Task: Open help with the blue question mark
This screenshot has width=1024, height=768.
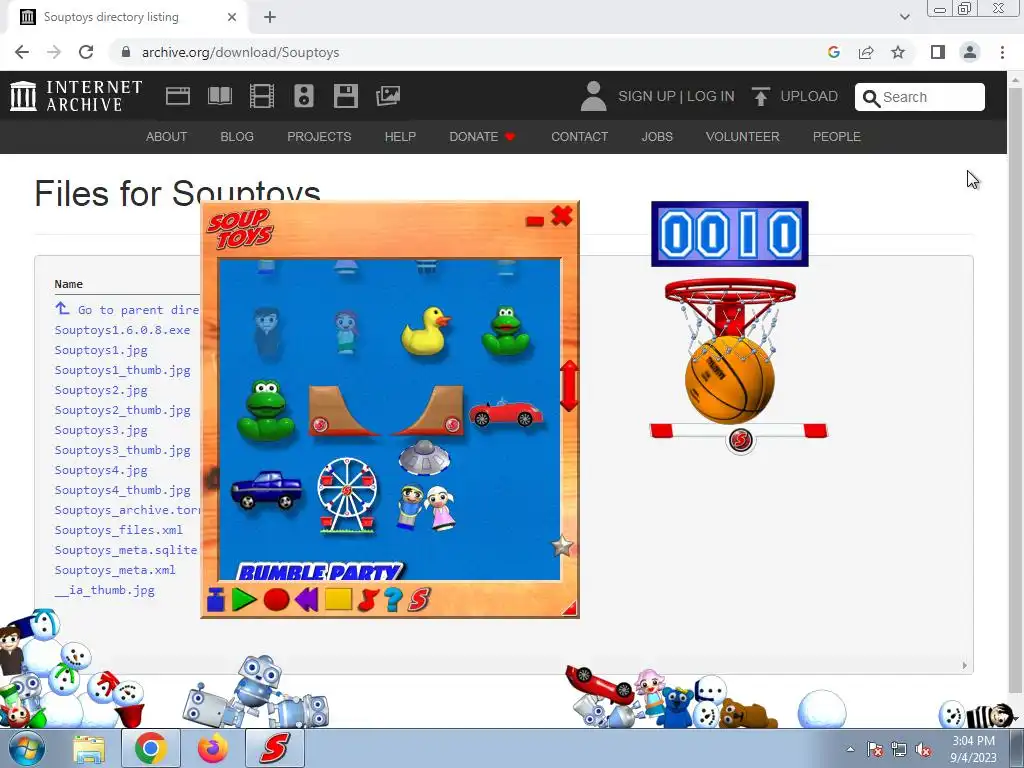Action: [x=393, y=600]
